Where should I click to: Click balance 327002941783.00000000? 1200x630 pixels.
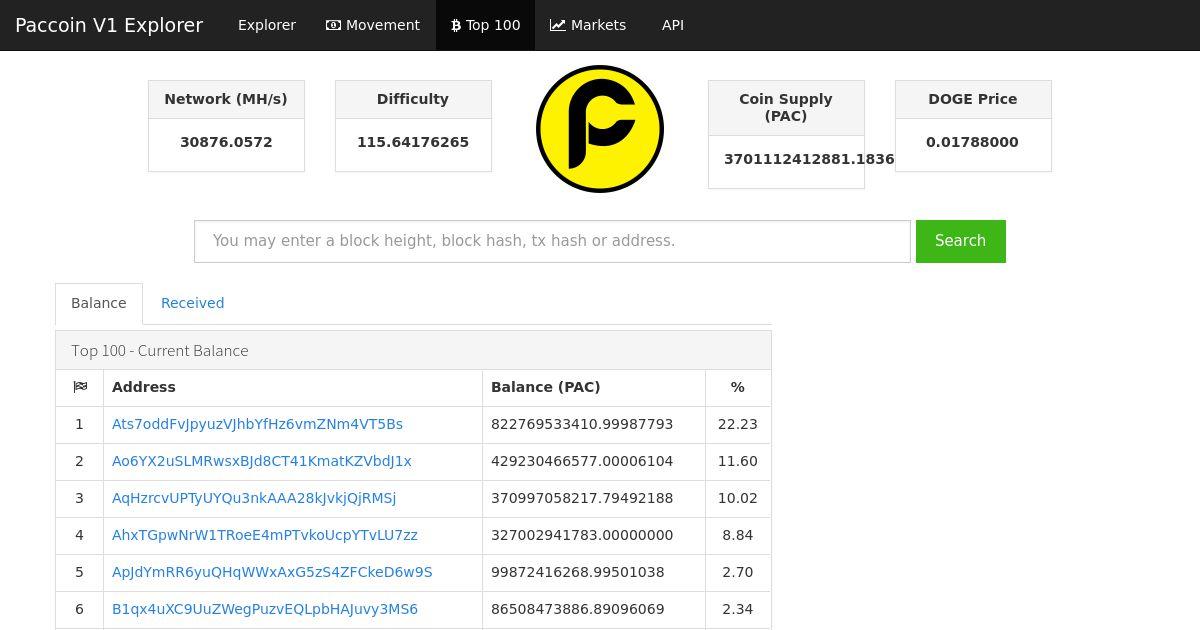pyautogui.click(x=582, y=535)
